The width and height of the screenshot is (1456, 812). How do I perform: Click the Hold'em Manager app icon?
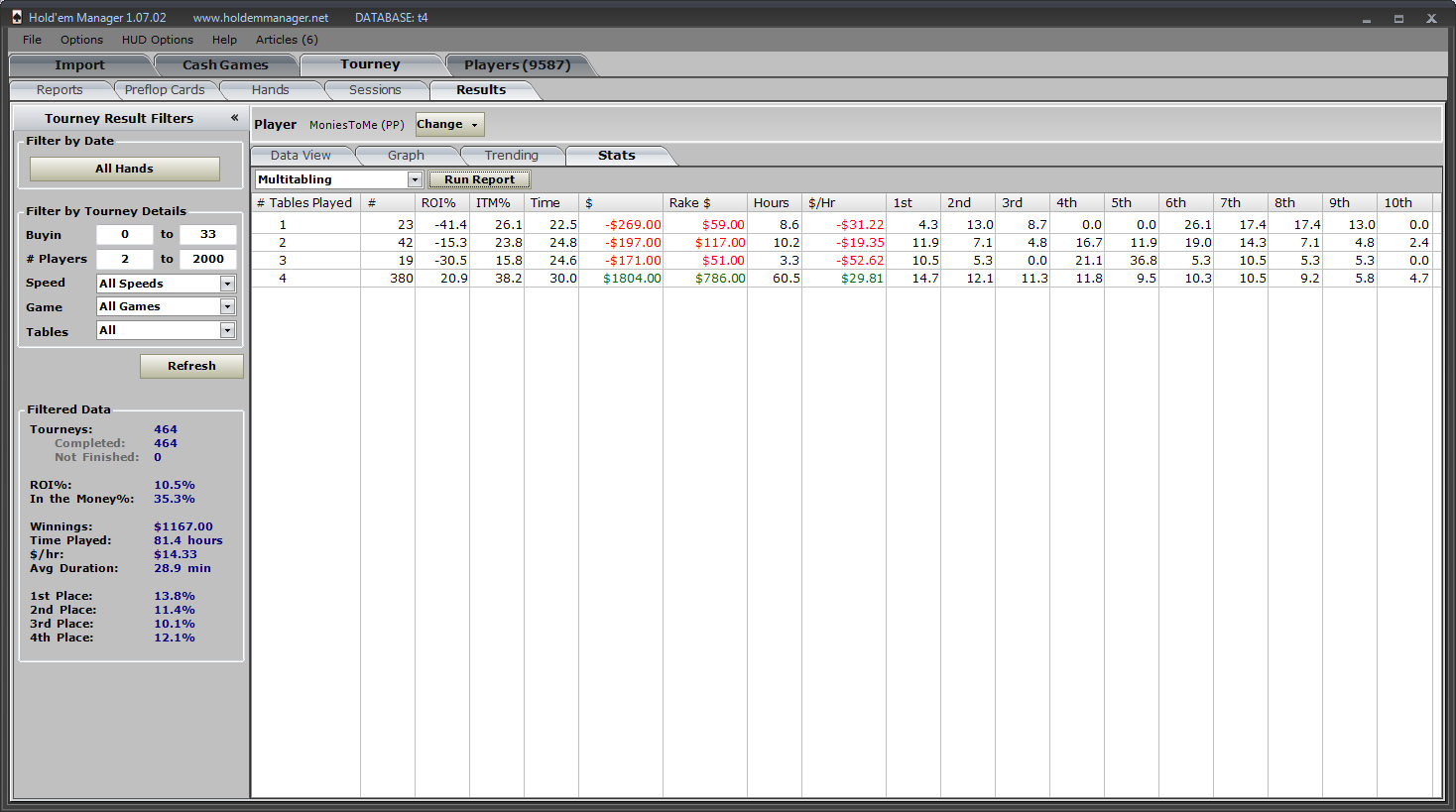point(17,17)
